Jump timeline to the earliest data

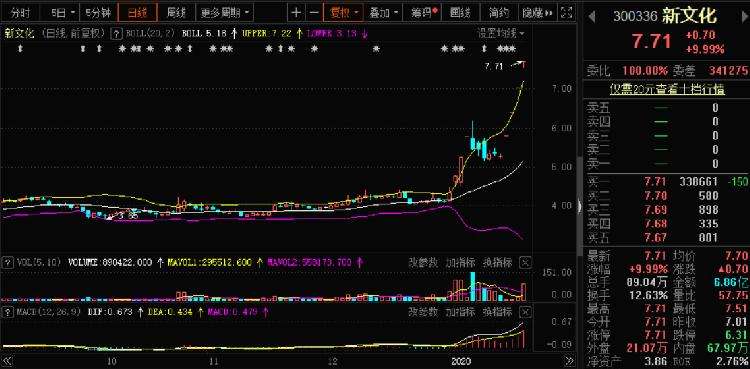(x=7, y=360)
